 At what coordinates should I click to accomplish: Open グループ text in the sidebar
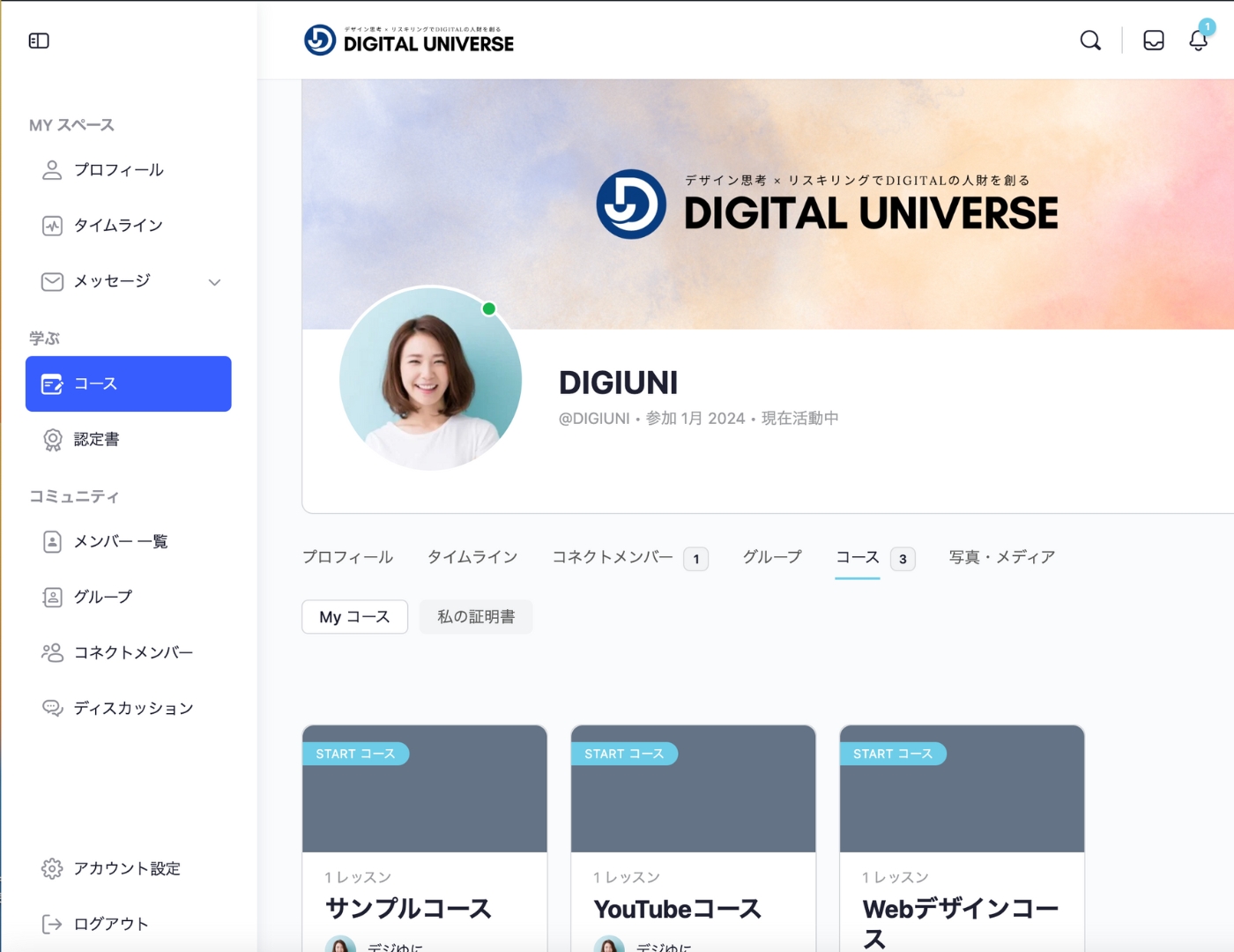(x=103, y=598)
